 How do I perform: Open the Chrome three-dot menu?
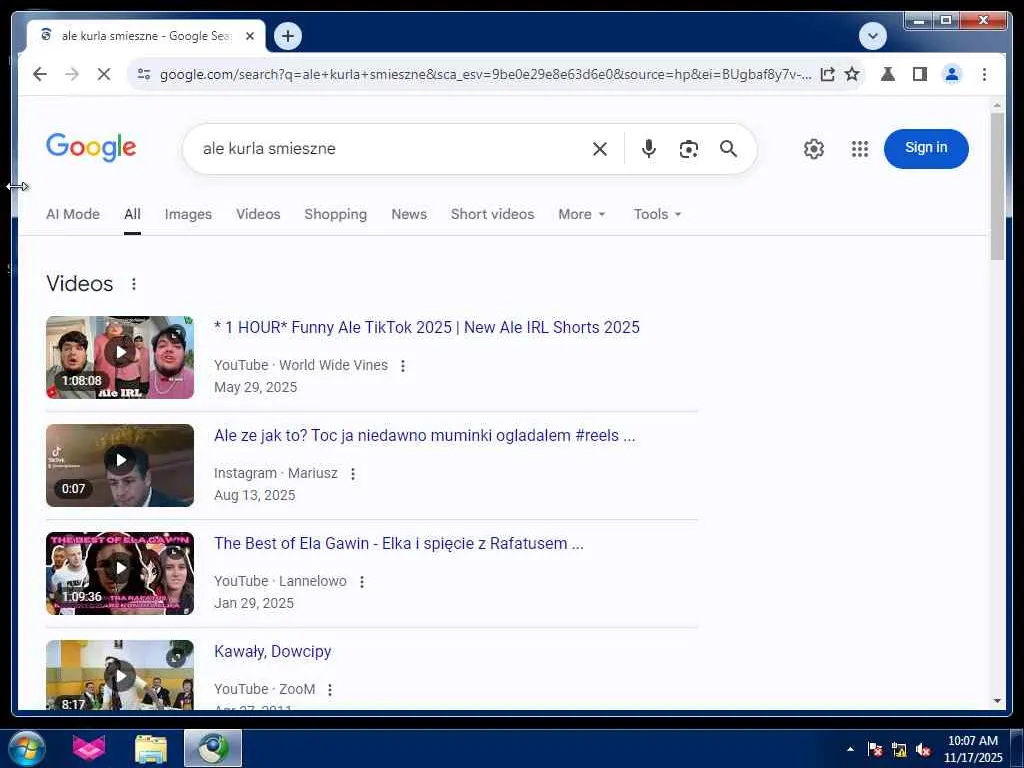coord(984,74)
